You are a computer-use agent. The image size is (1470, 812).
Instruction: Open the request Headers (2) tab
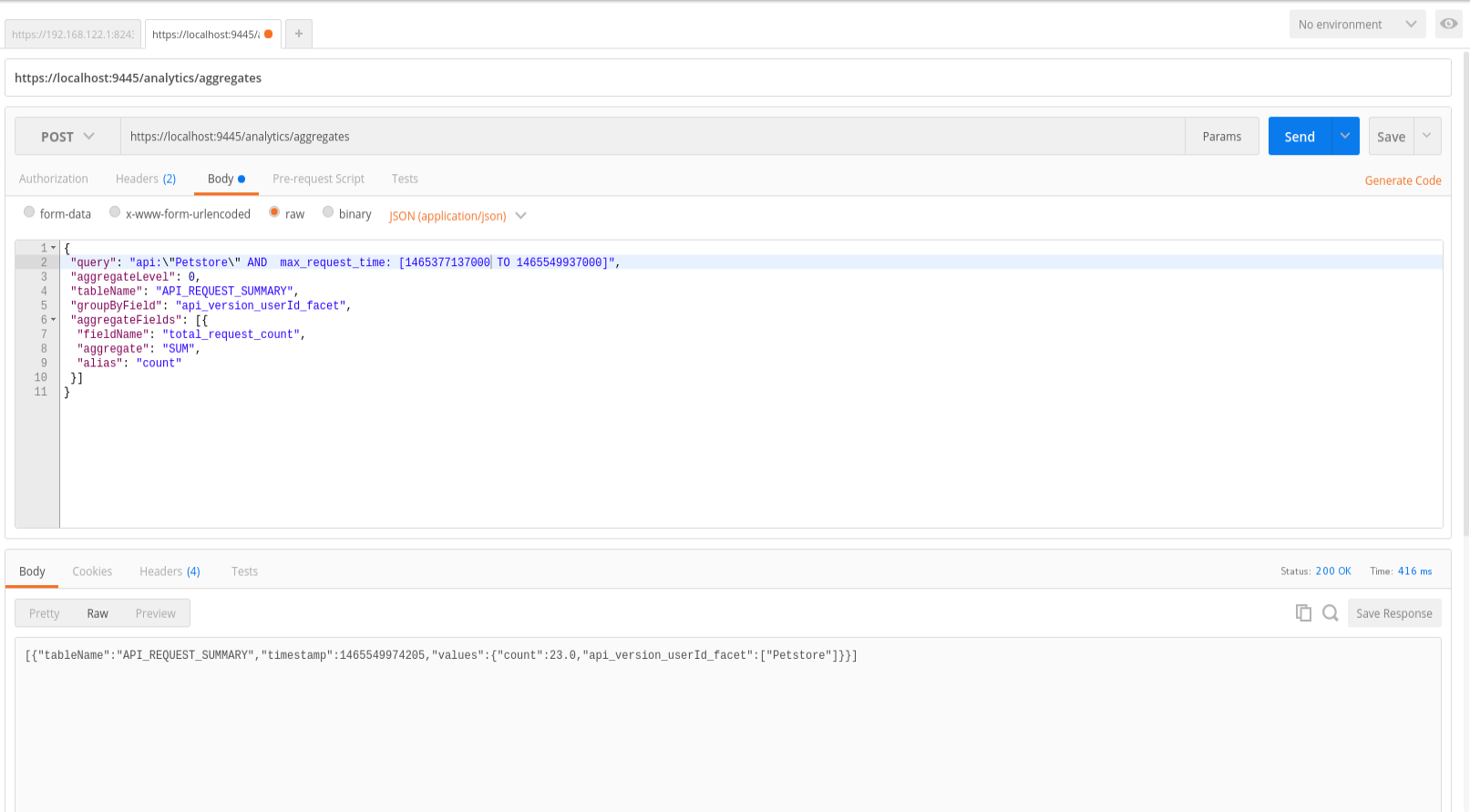(x=146, y=179)
